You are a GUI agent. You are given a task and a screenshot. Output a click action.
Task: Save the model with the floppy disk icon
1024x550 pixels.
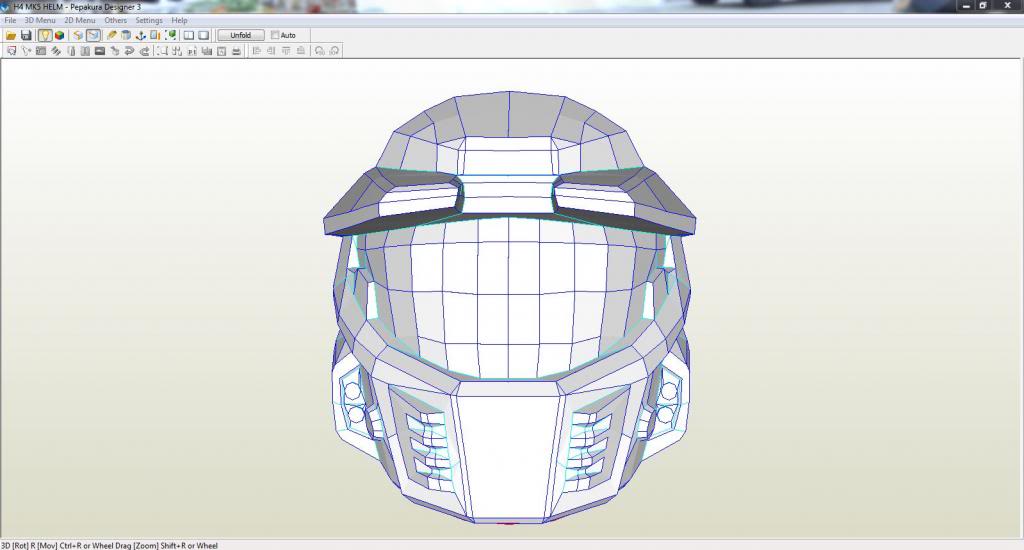point(26,35)
